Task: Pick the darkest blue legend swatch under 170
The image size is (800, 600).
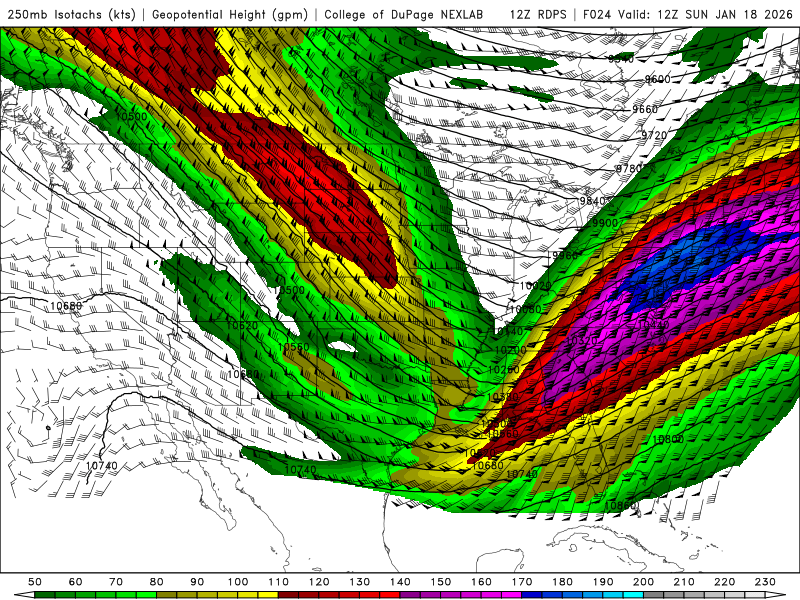Action: [532, 595]
